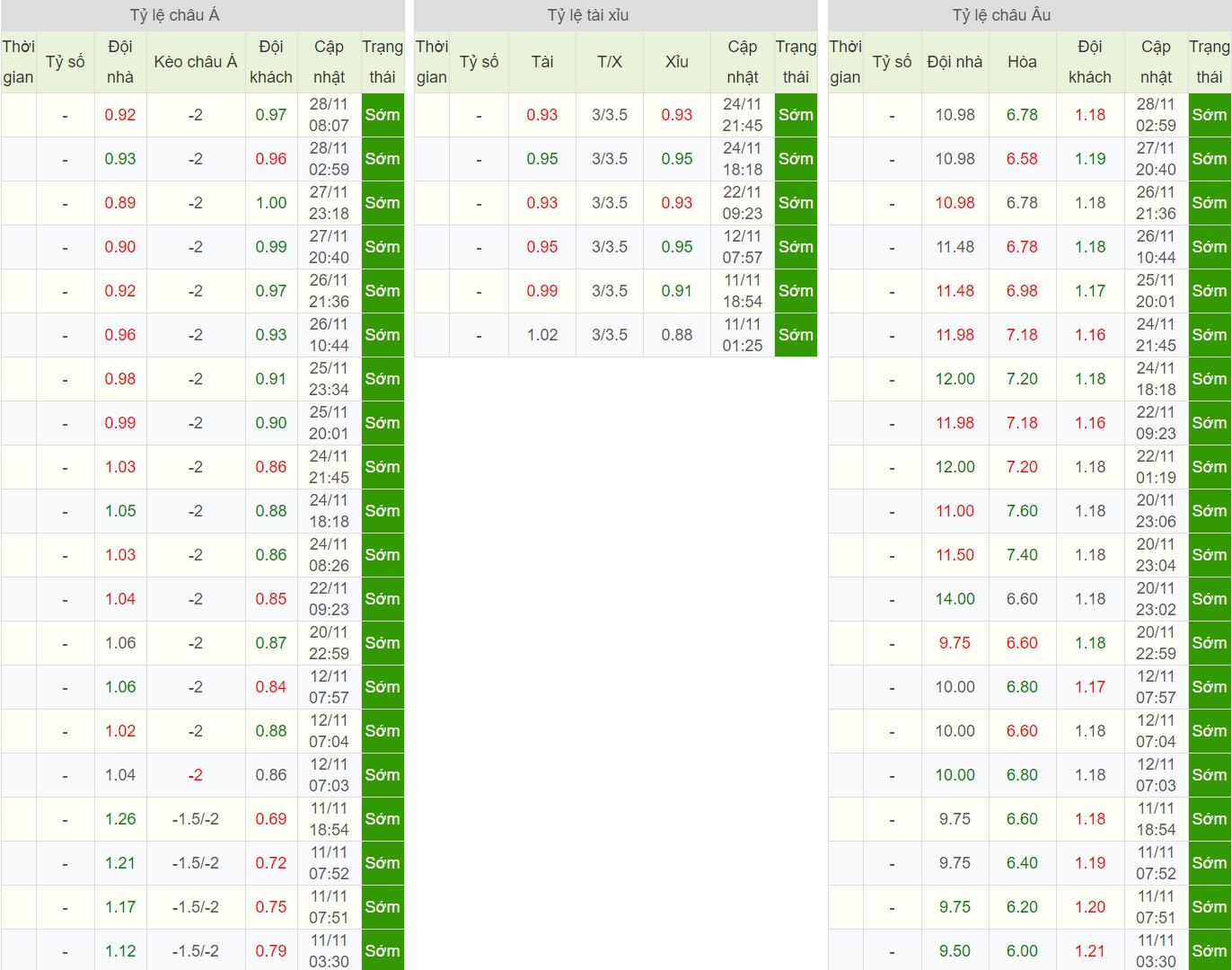Select the "Kèo châu Á" column header

click(196, 62)
